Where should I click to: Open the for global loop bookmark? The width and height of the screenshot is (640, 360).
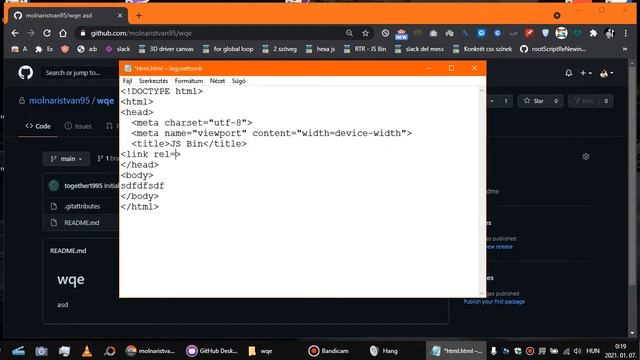(x=228, y=49)
